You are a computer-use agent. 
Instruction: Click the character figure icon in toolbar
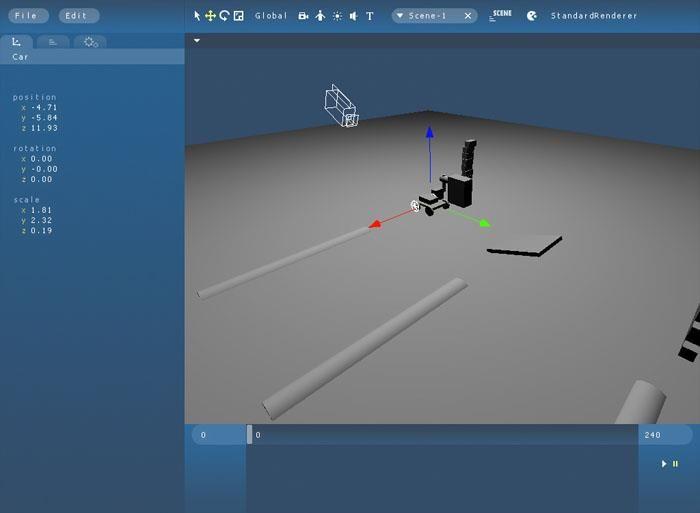(320, 16)
